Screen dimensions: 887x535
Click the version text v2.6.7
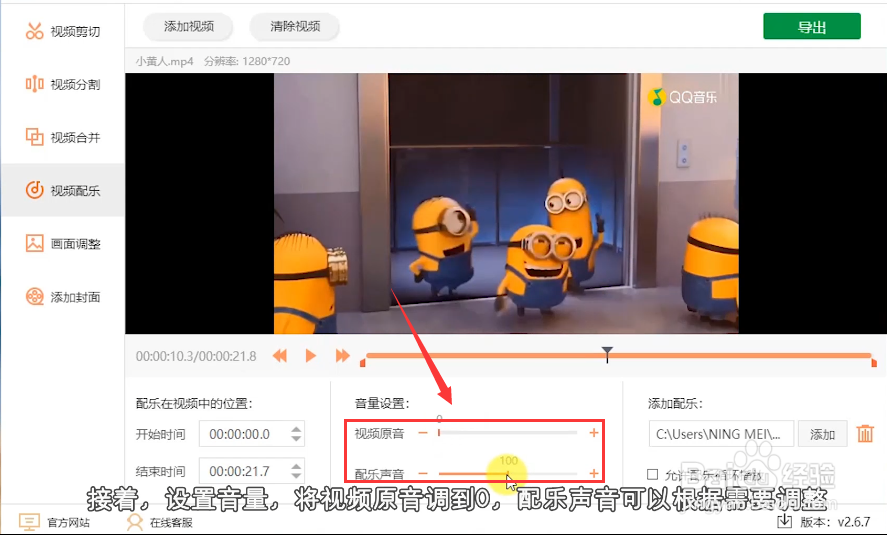click(x=854, y=522)
